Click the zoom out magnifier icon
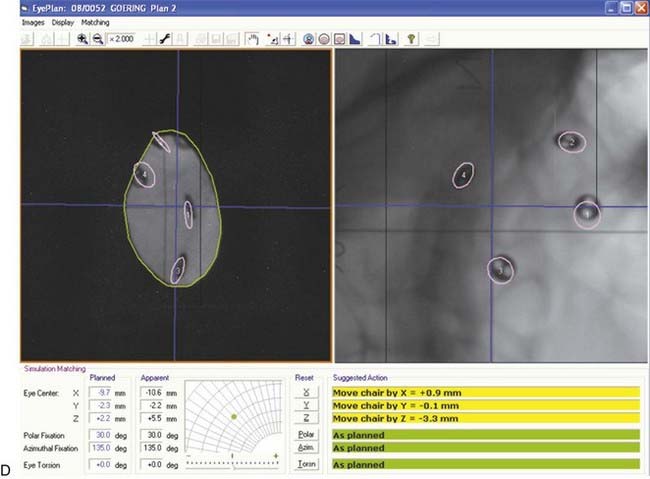650x479 pixels. tap(97, 37)
